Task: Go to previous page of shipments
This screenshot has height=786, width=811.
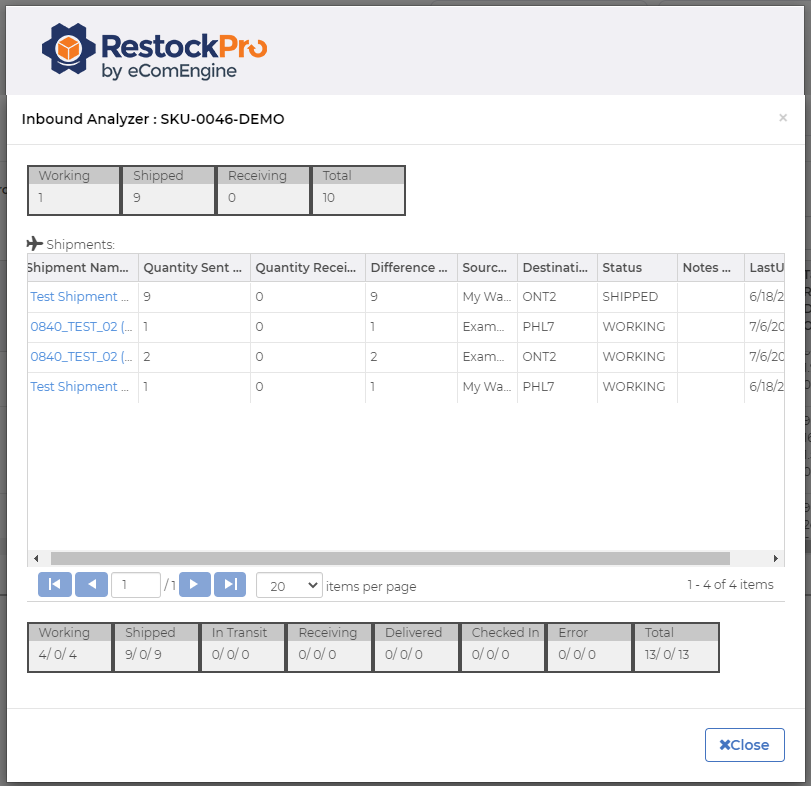Action: (x=91, y=585)
